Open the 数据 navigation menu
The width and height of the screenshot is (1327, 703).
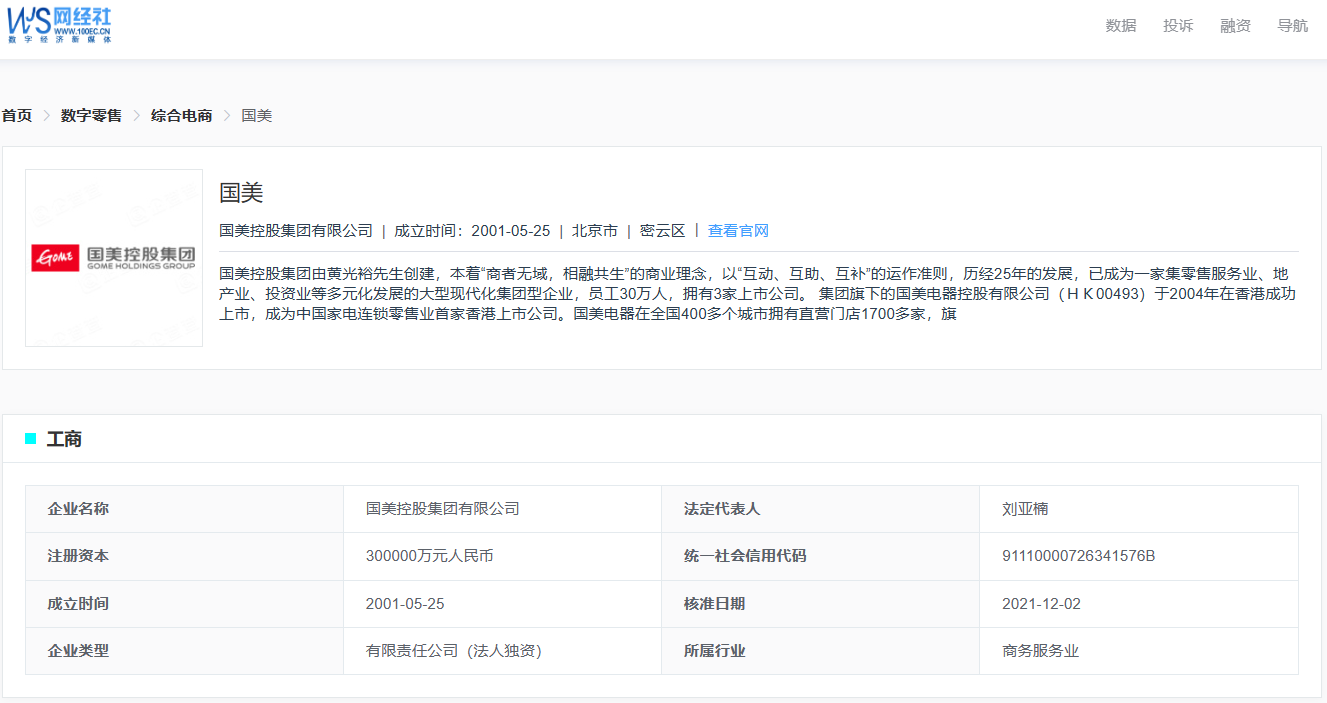point(1120,26)
